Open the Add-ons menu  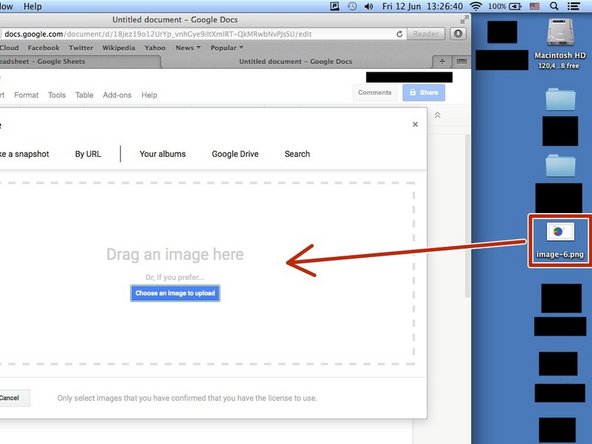117,95
